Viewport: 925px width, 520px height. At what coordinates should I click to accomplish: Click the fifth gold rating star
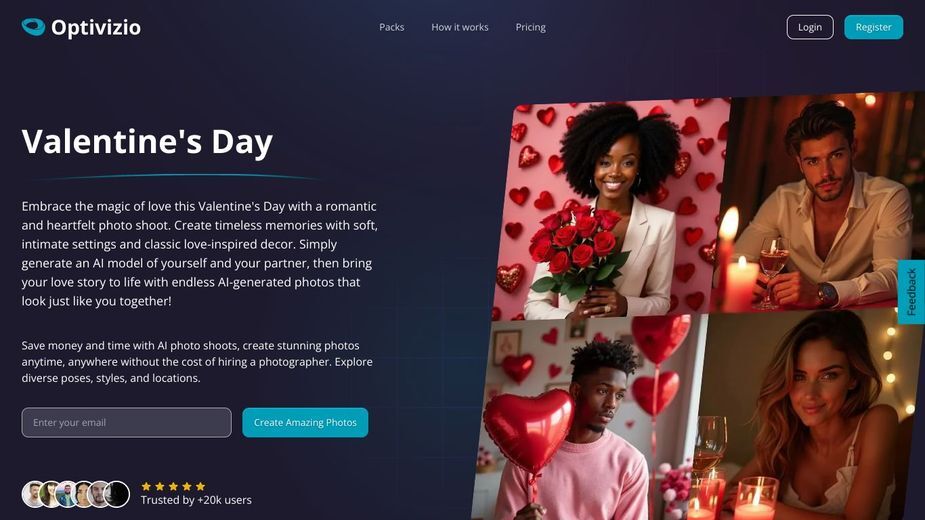tap(201, 486)
